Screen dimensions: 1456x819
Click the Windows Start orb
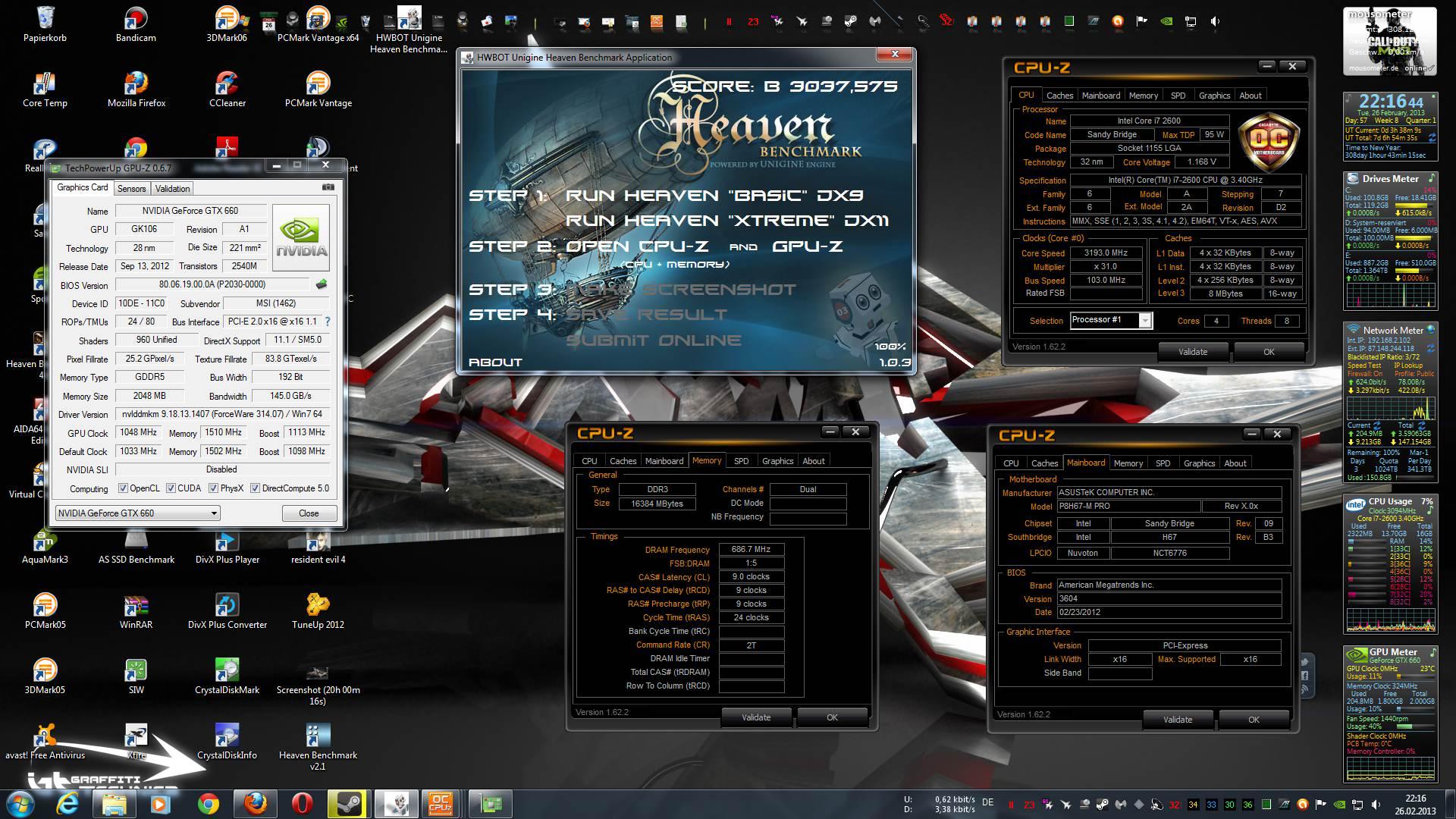click(x=20, y=803)
